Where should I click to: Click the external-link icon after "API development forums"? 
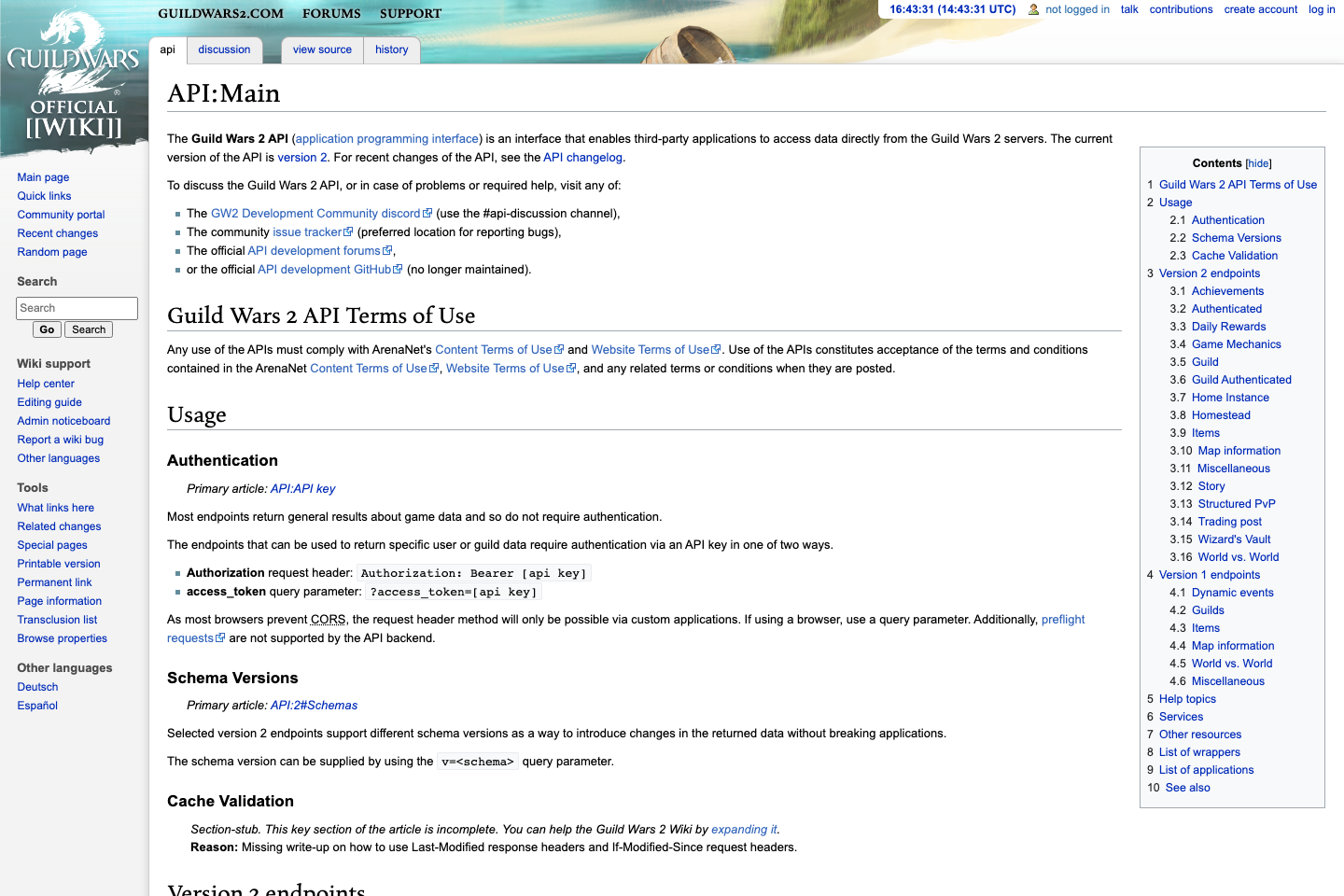click(x=388, y=249)
